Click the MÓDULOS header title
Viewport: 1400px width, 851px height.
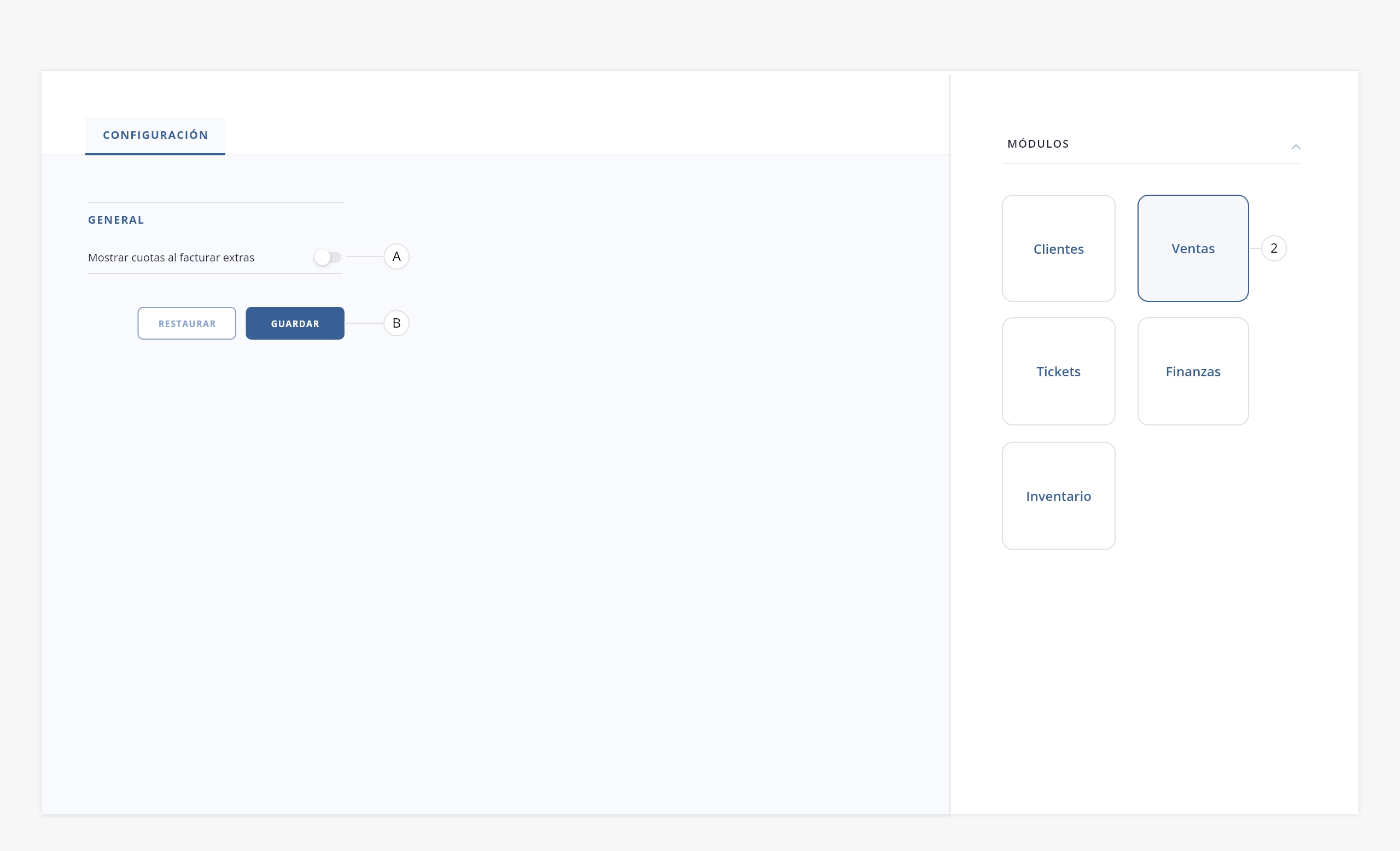(1037, 144)
